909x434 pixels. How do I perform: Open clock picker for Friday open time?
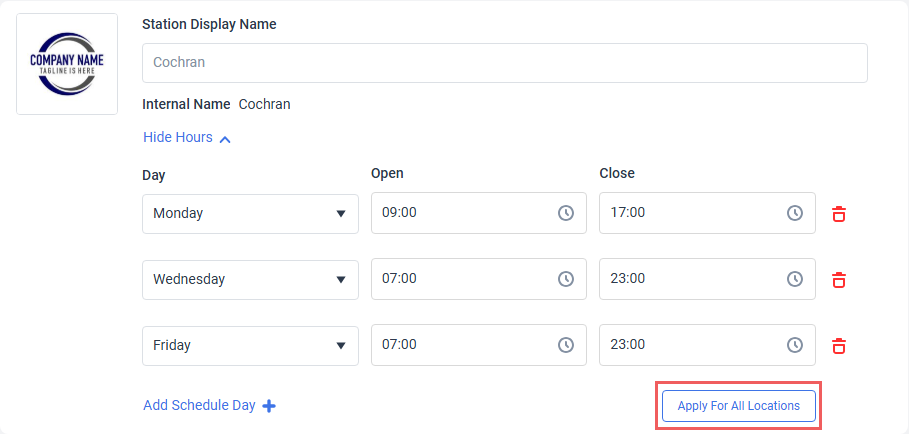point(566,345)
